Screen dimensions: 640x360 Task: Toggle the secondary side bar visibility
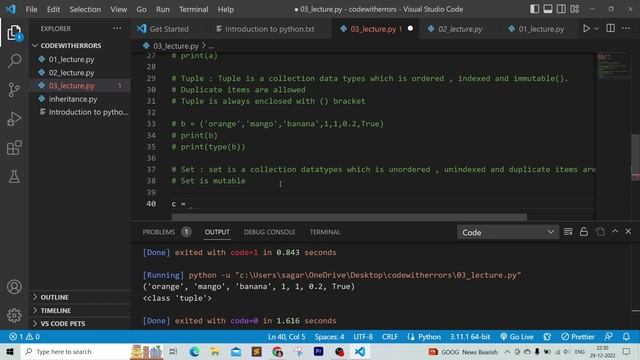point(561,9)
